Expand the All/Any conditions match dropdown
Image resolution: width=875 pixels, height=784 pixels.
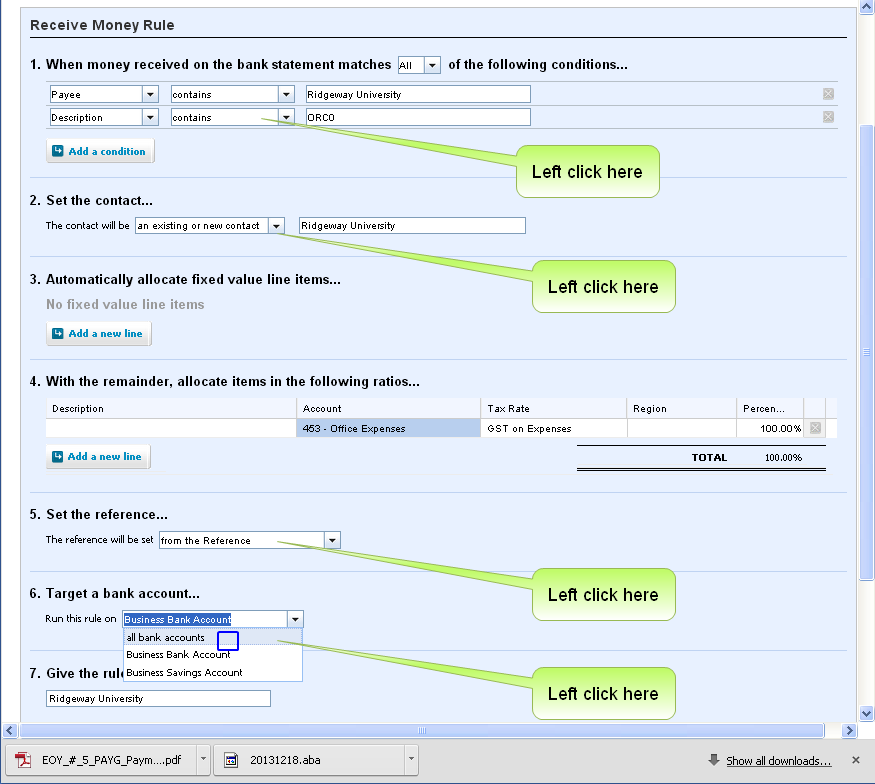(x=432, y=65)
